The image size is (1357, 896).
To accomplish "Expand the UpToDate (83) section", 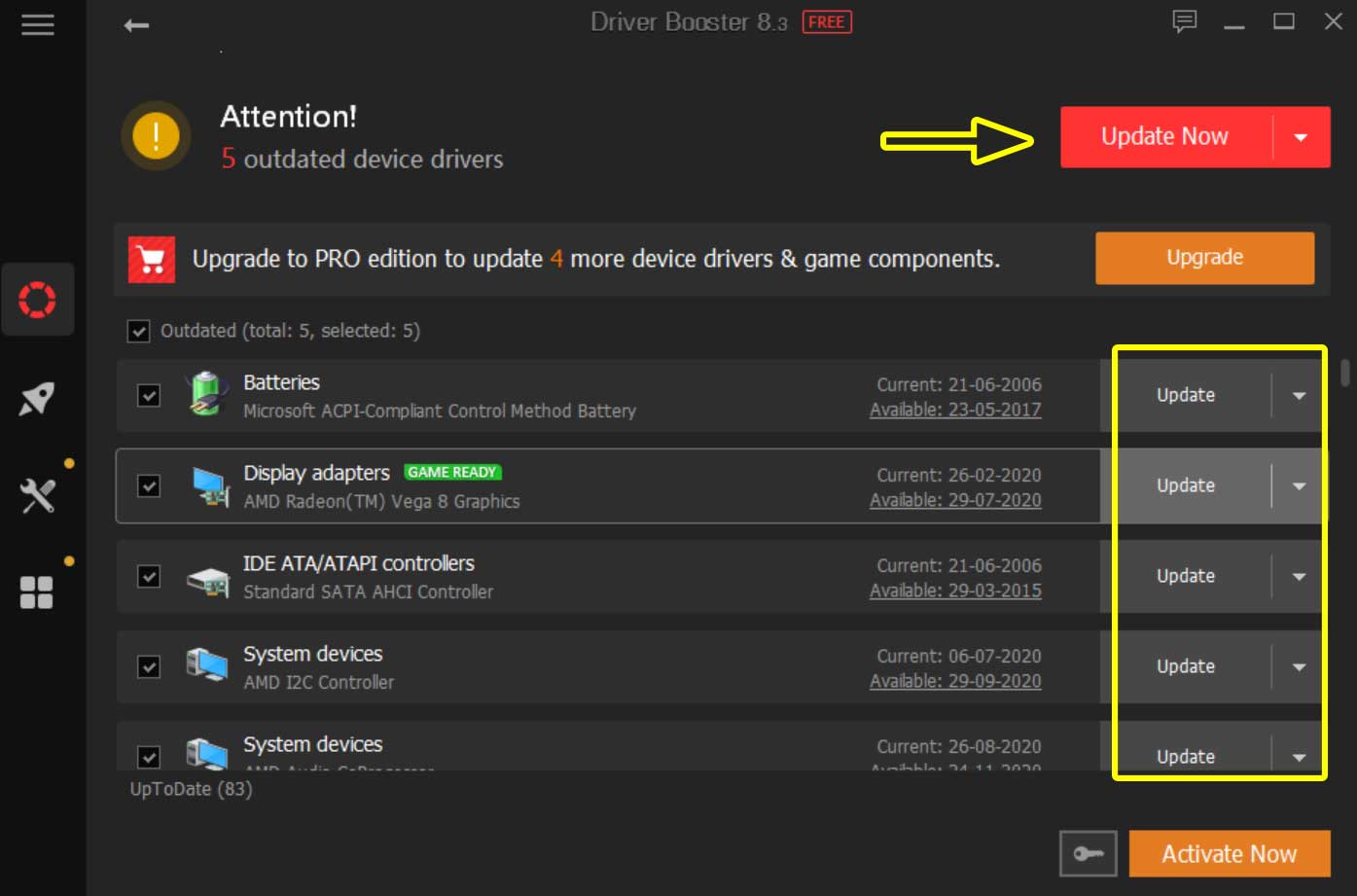I will [192, 789].
